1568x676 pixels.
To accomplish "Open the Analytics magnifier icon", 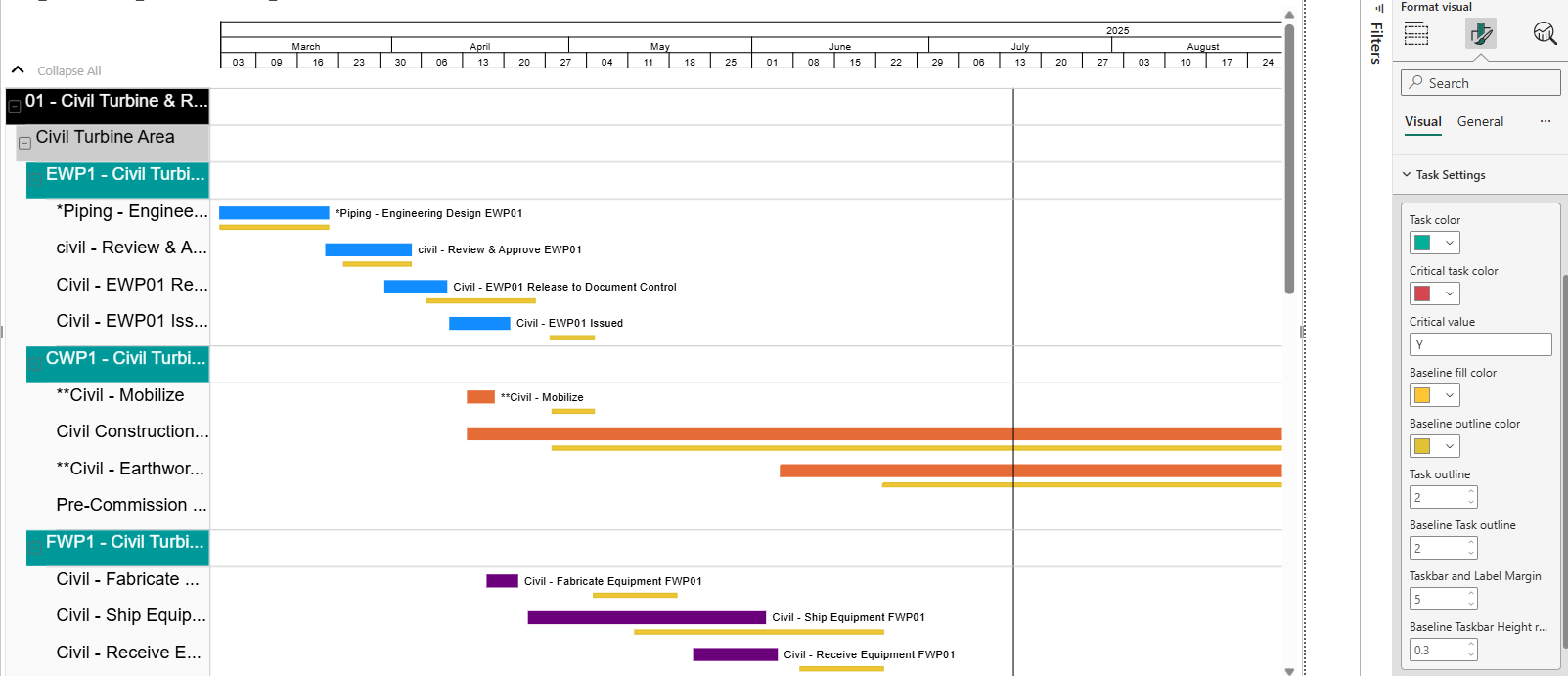I will [x=1545, y=34].
